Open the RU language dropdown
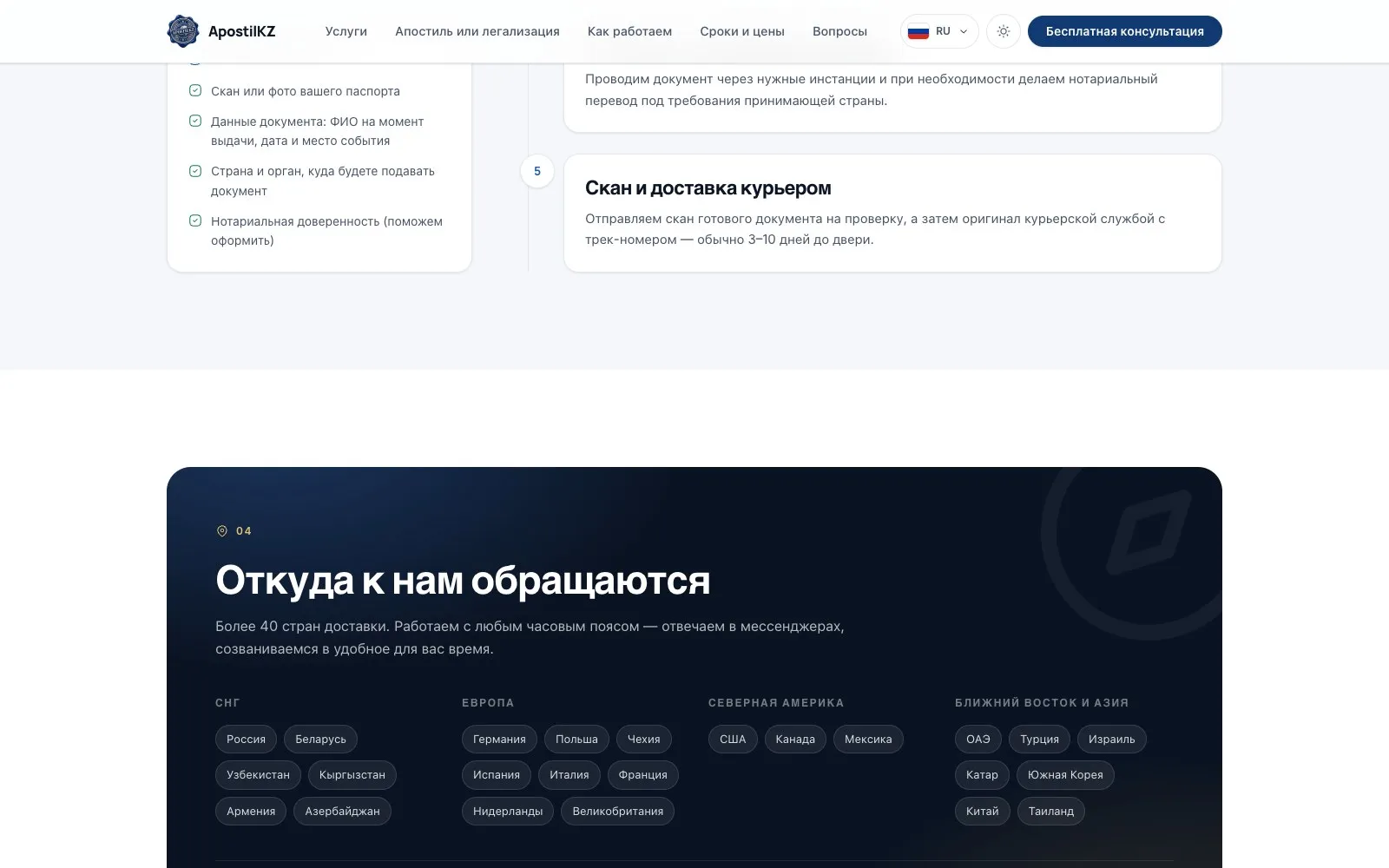1389x868 pixels. 939,31
